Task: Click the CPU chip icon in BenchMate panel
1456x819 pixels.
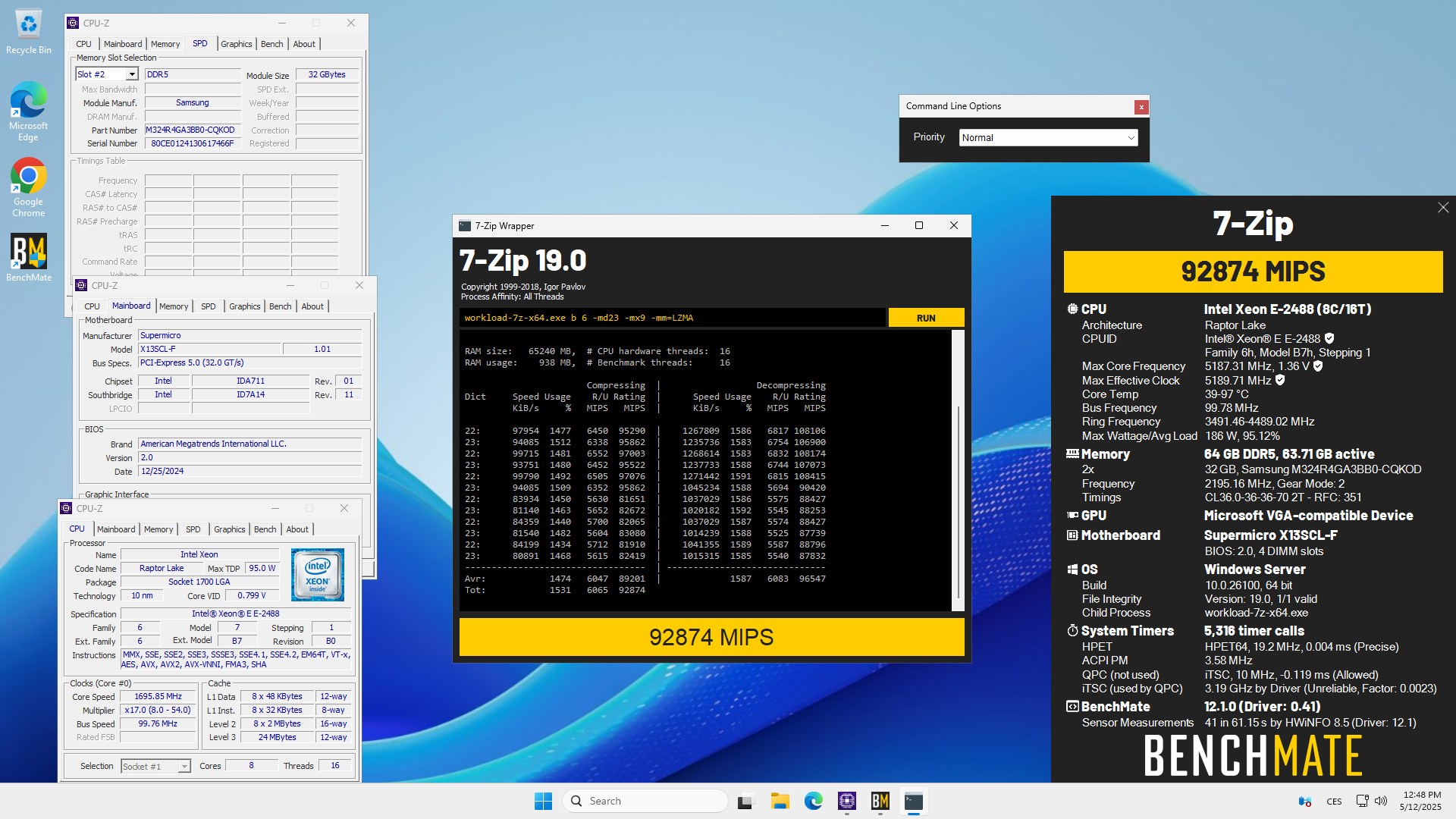Action: point(1072,309)
